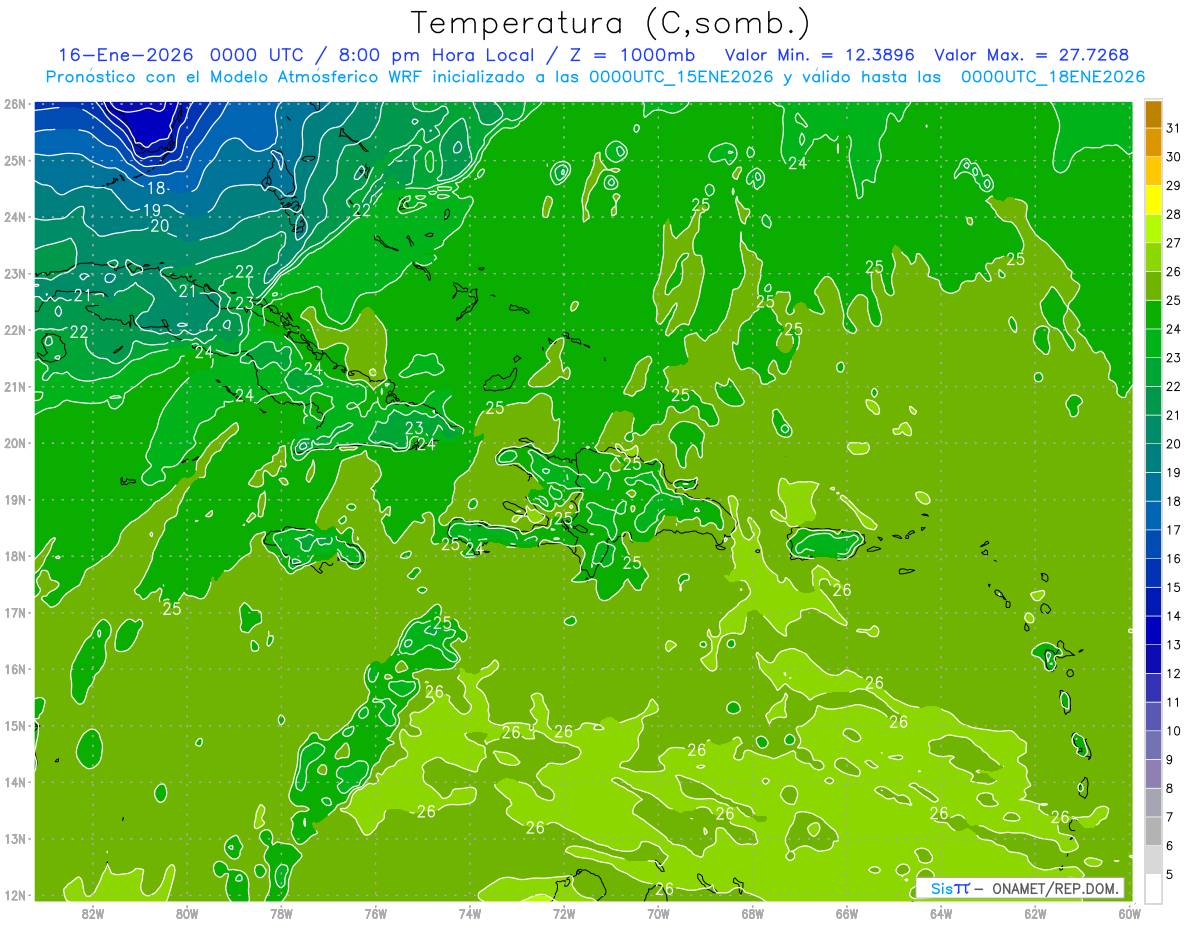Click the '64W' longitude axis label
1200x927 pixels.
(941, 913)
